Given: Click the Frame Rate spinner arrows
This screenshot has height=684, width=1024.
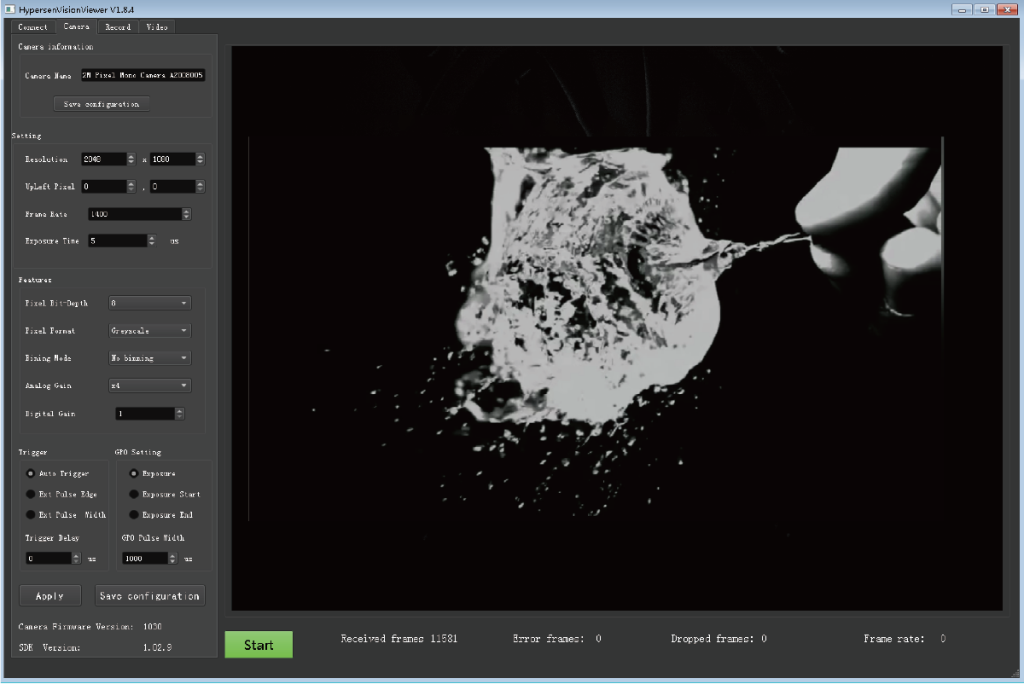Looking at the screenshot, I should [x=186, y=213].
